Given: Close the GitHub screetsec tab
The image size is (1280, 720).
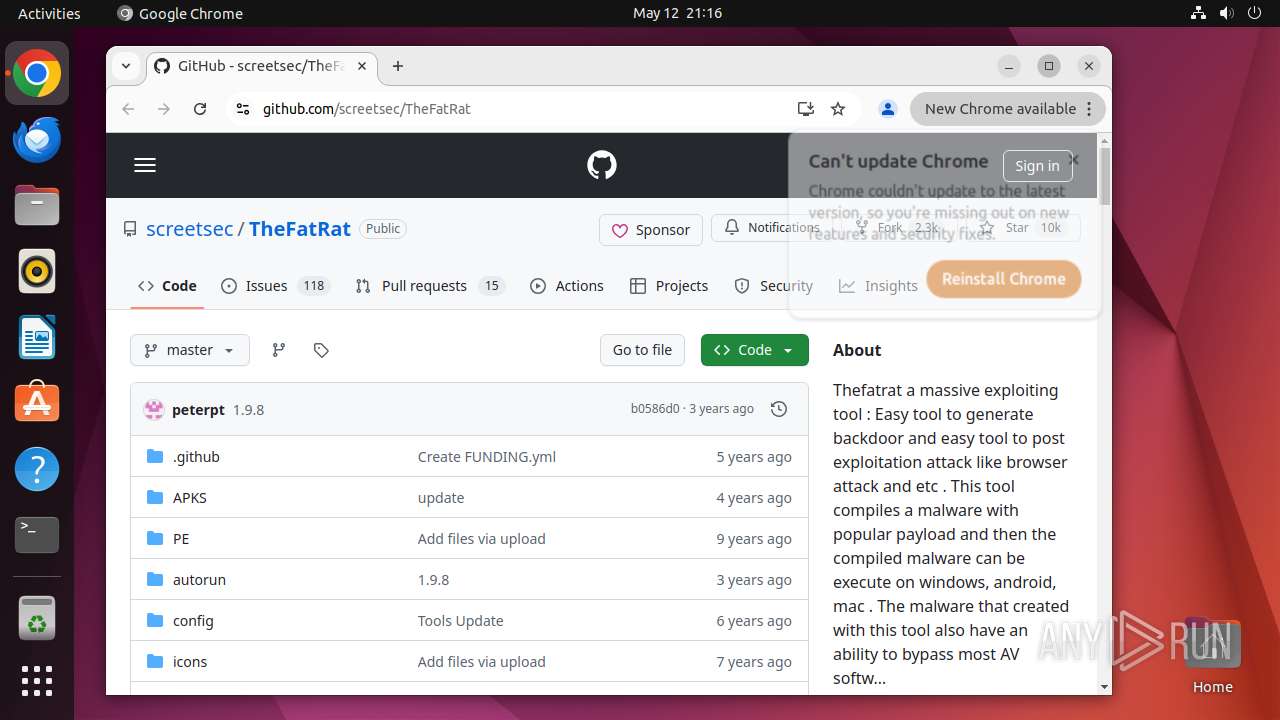Looking at the screenshot, I should pos(362,66).
